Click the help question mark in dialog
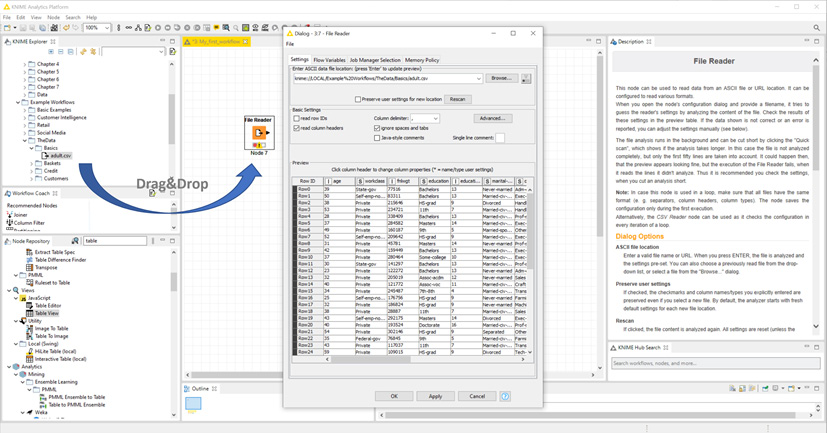The image size is (827, 433). point(505,396)
